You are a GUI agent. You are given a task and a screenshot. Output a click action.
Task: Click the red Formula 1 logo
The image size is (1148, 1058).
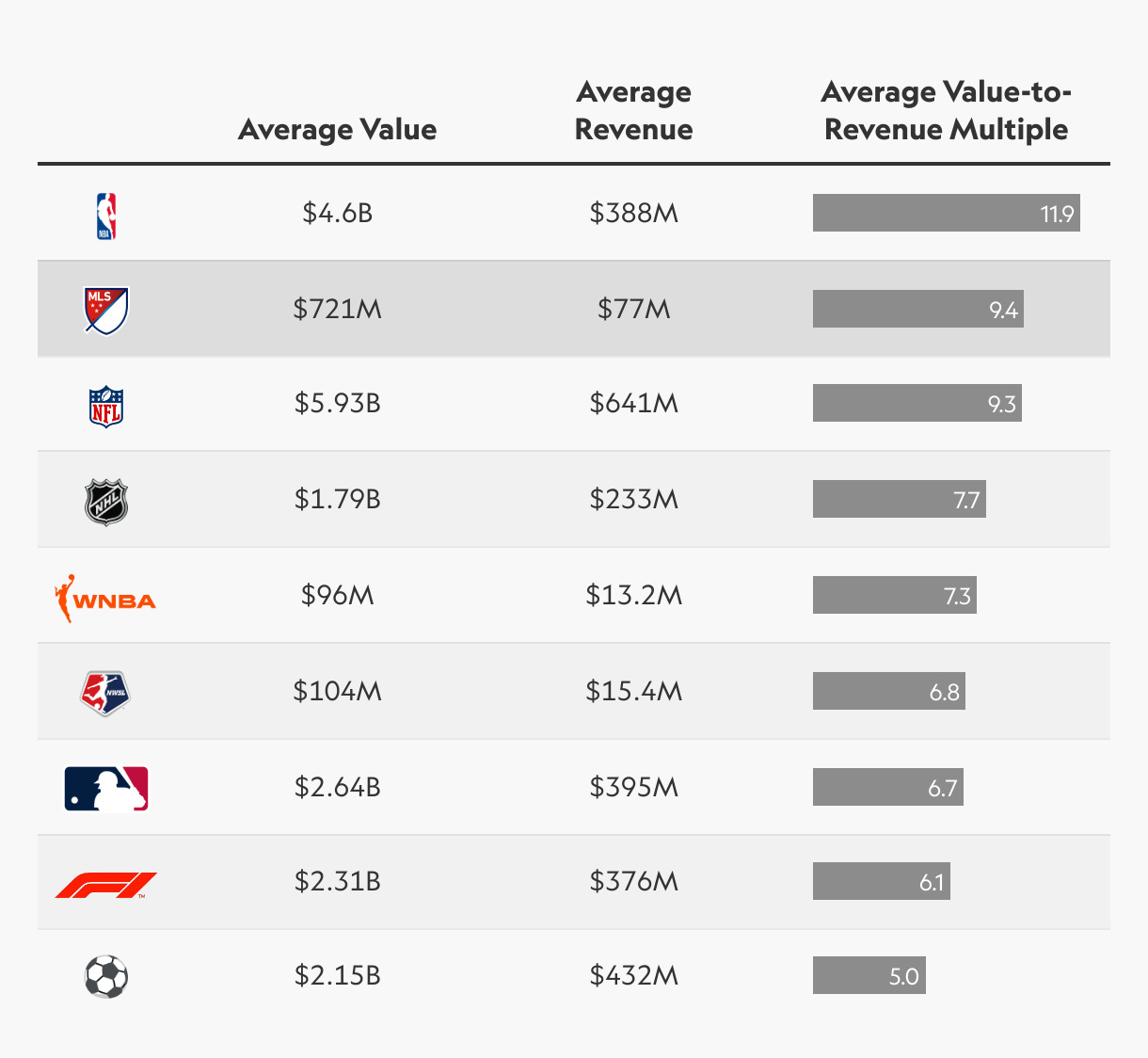106,885
